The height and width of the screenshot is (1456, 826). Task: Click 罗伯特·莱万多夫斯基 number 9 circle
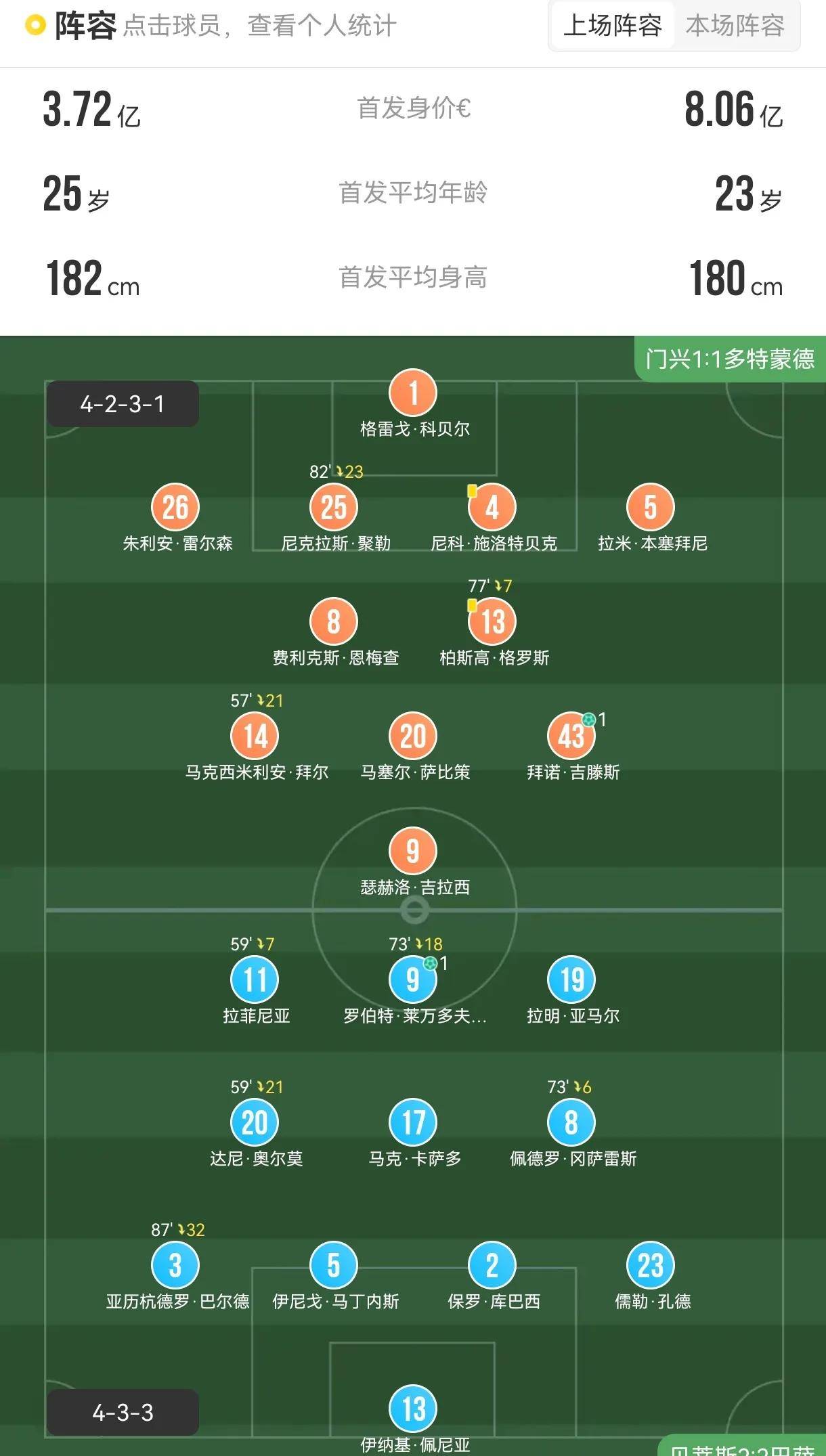413,979
